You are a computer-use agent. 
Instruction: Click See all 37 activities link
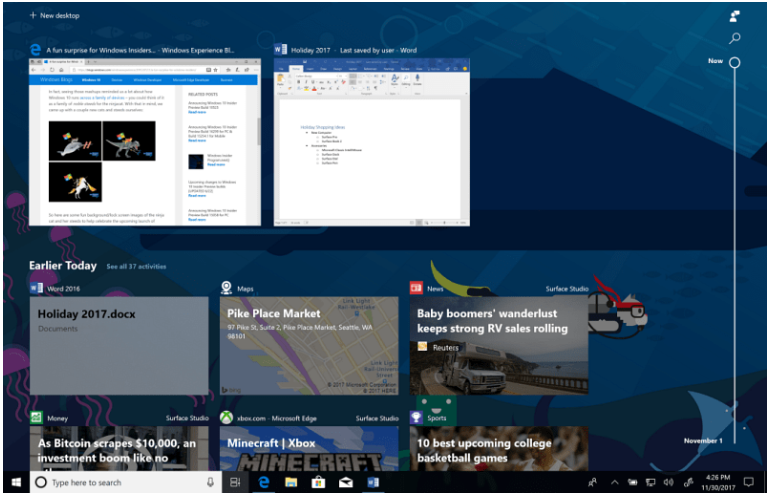[x=136, y=266]
